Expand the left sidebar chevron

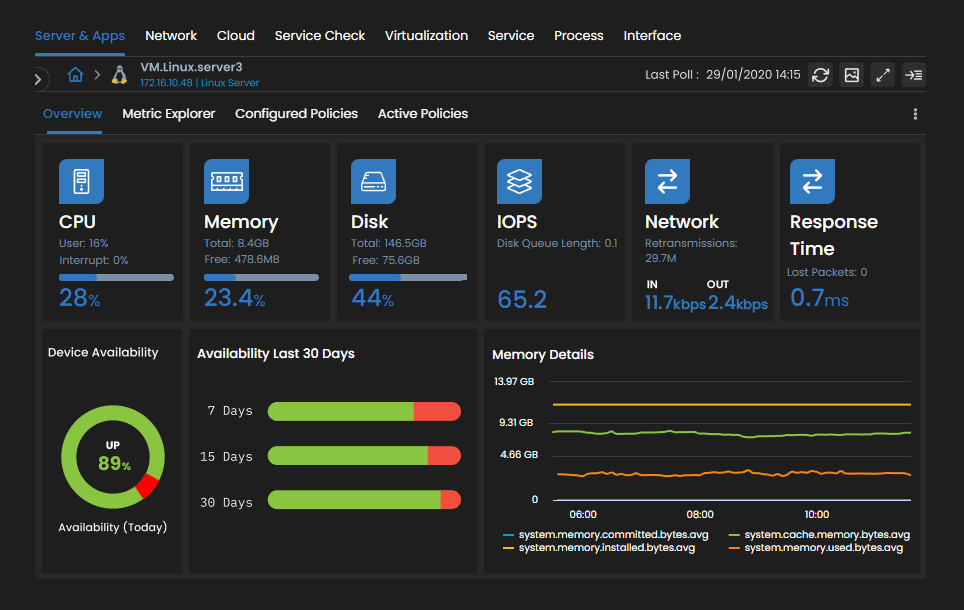pos(38,78)
